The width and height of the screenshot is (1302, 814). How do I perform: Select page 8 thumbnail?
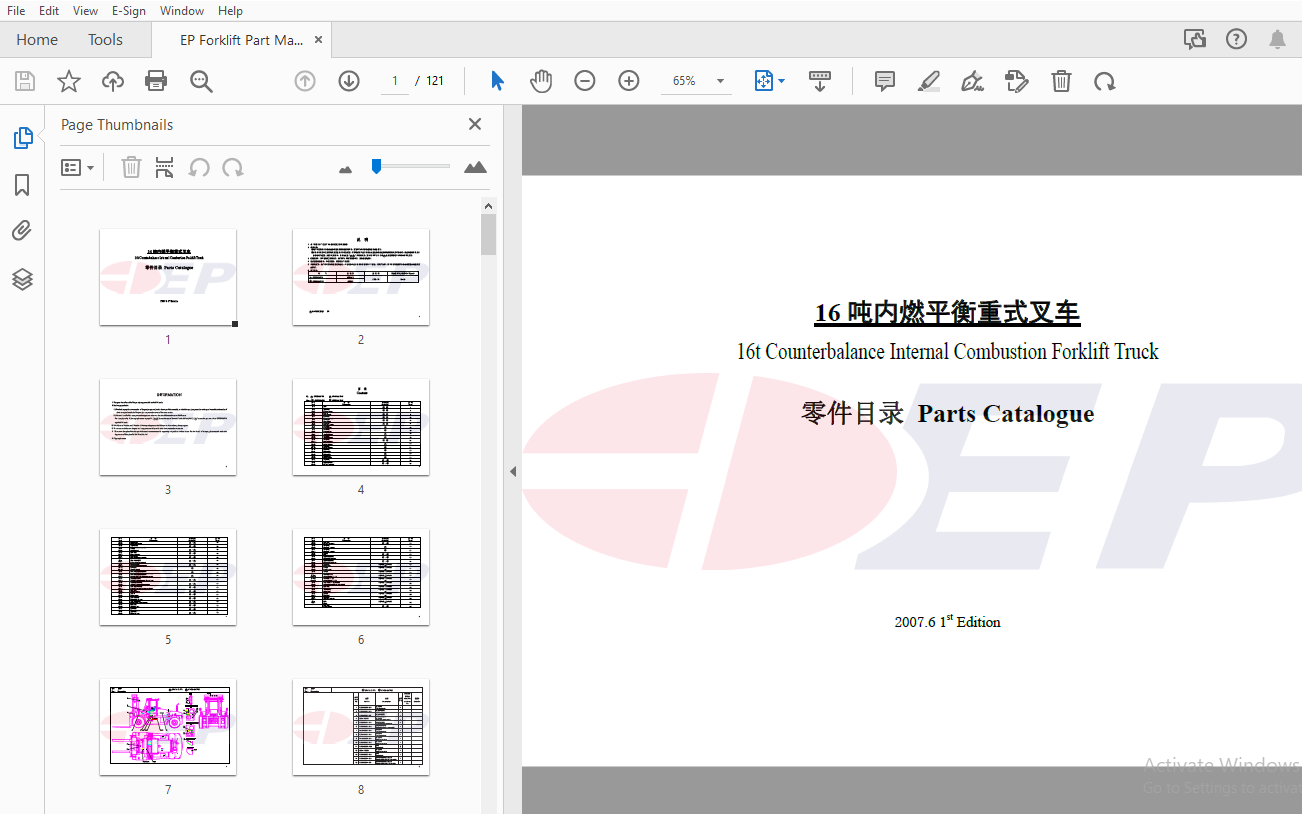361,727
